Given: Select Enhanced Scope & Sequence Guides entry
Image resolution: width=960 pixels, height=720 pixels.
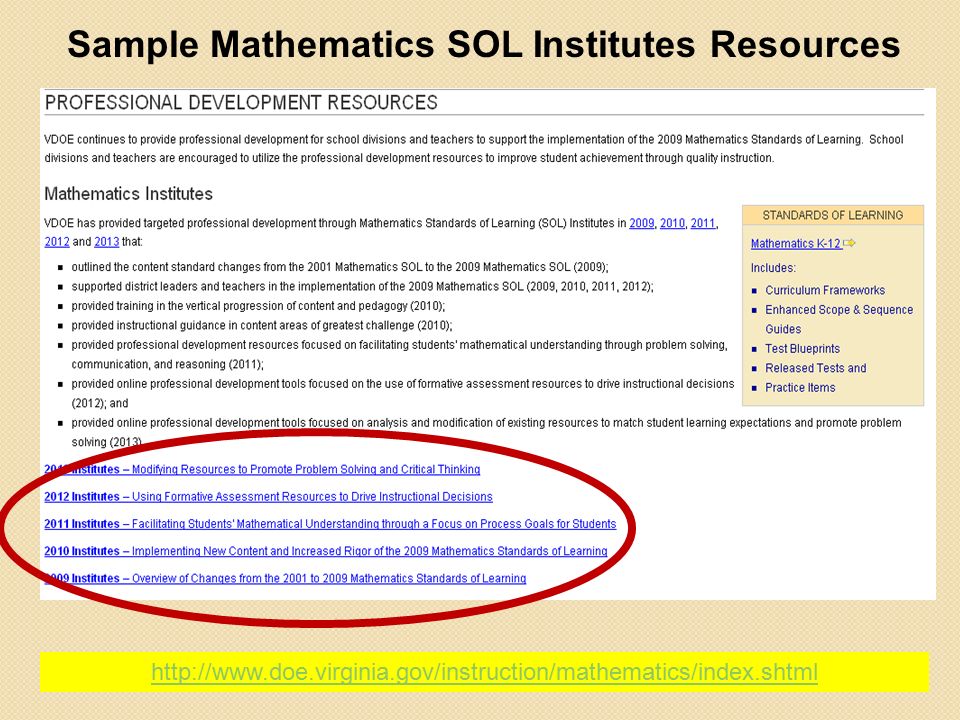Looking at the screenshot, I should pos(839,320).
